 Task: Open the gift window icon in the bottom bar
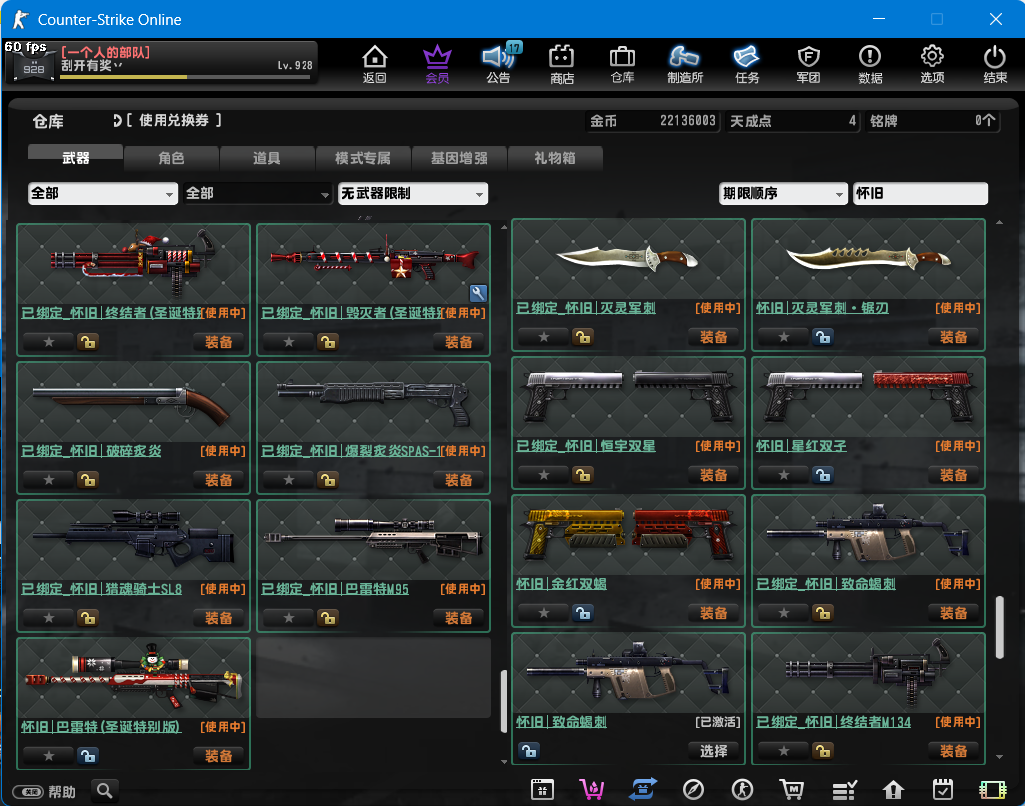click(x=543, y=790)
